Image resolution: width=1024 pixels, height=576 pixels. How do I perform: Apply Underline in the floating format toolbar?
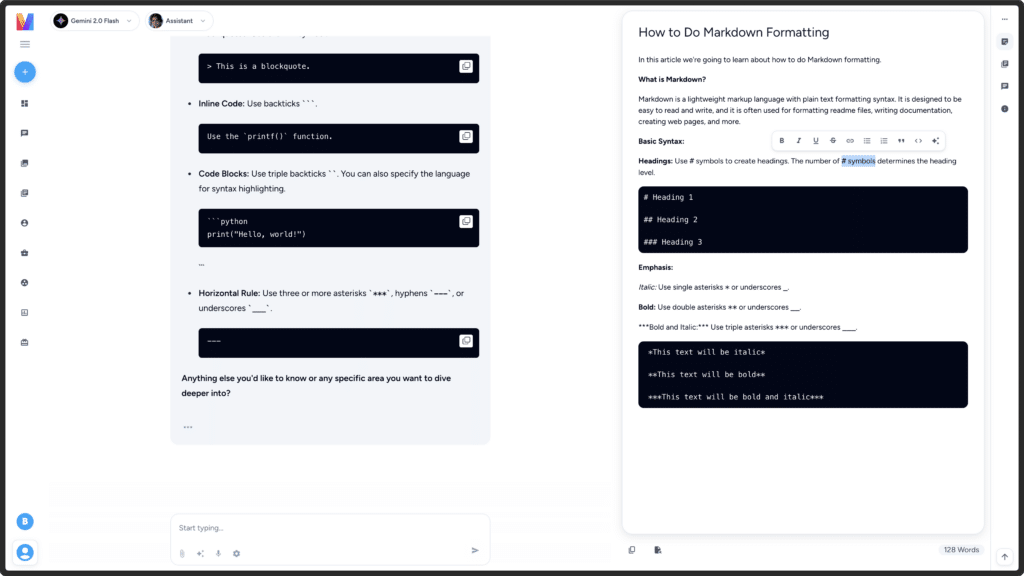click(x=816, y=141)
